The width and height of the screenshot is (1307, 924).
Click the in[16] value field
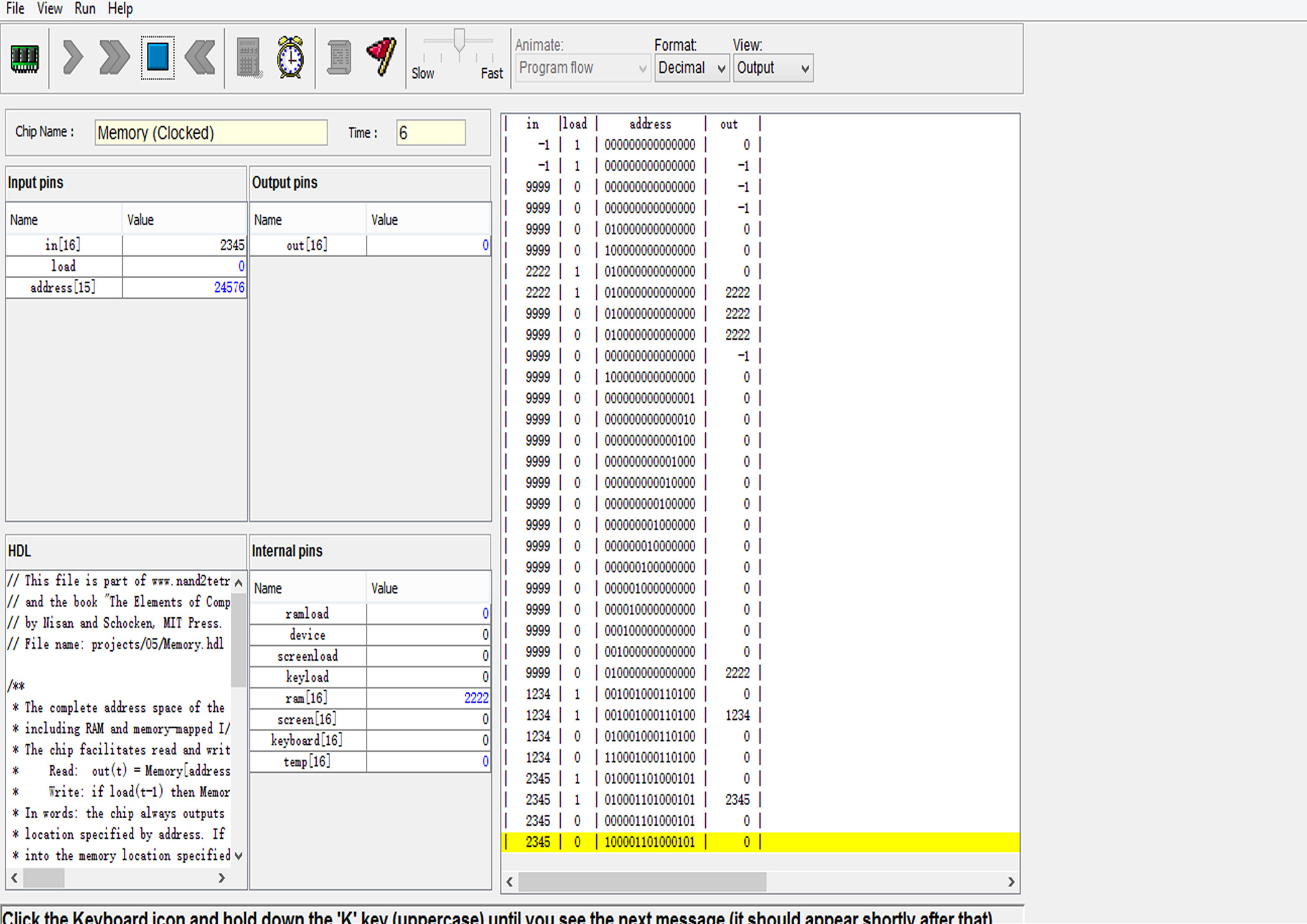coord(184,245)
